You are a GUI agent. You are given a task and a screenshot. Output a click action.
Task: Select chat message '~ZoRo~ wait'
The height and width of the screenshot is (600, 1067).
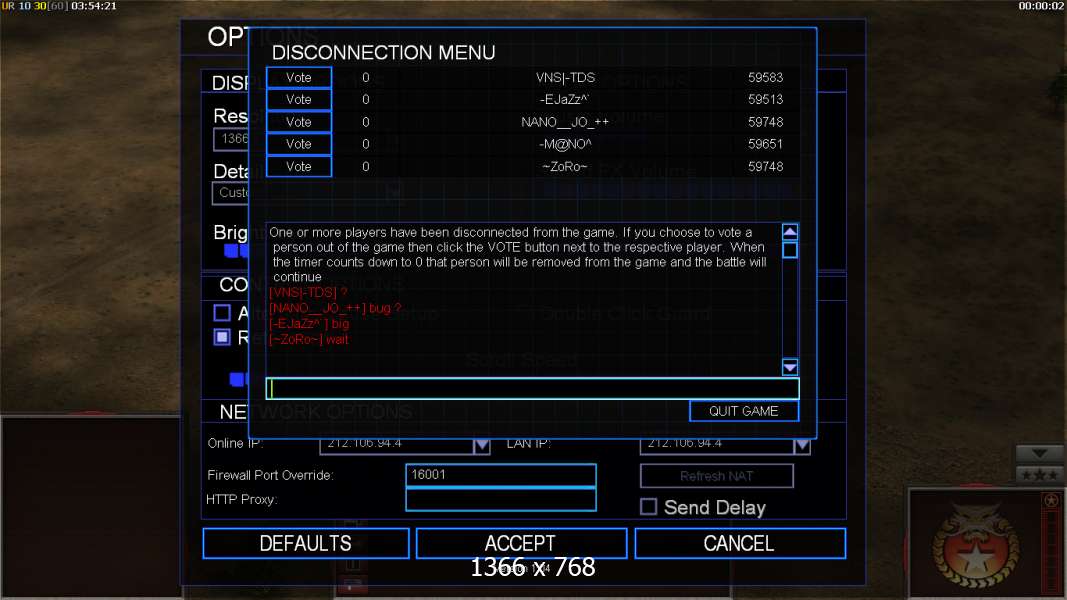[308, 339]
